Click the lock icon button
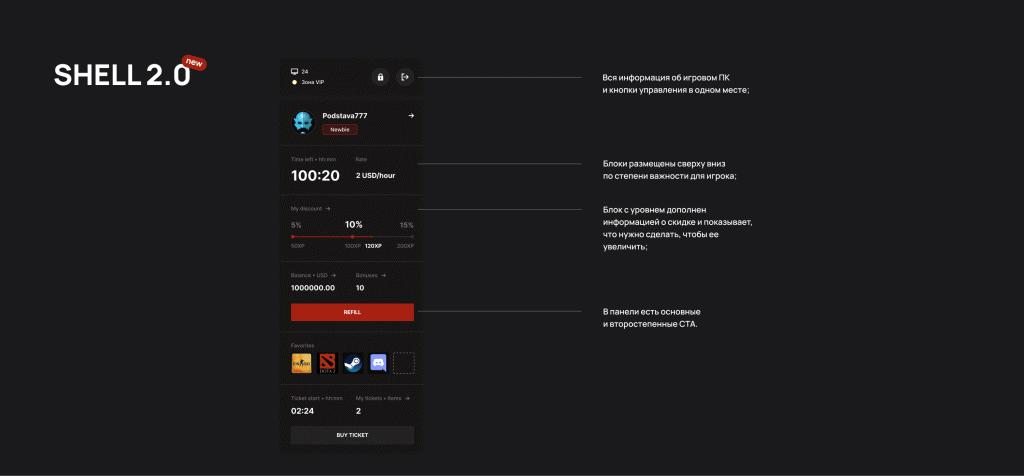1024x476 pixels. [380, 77]
